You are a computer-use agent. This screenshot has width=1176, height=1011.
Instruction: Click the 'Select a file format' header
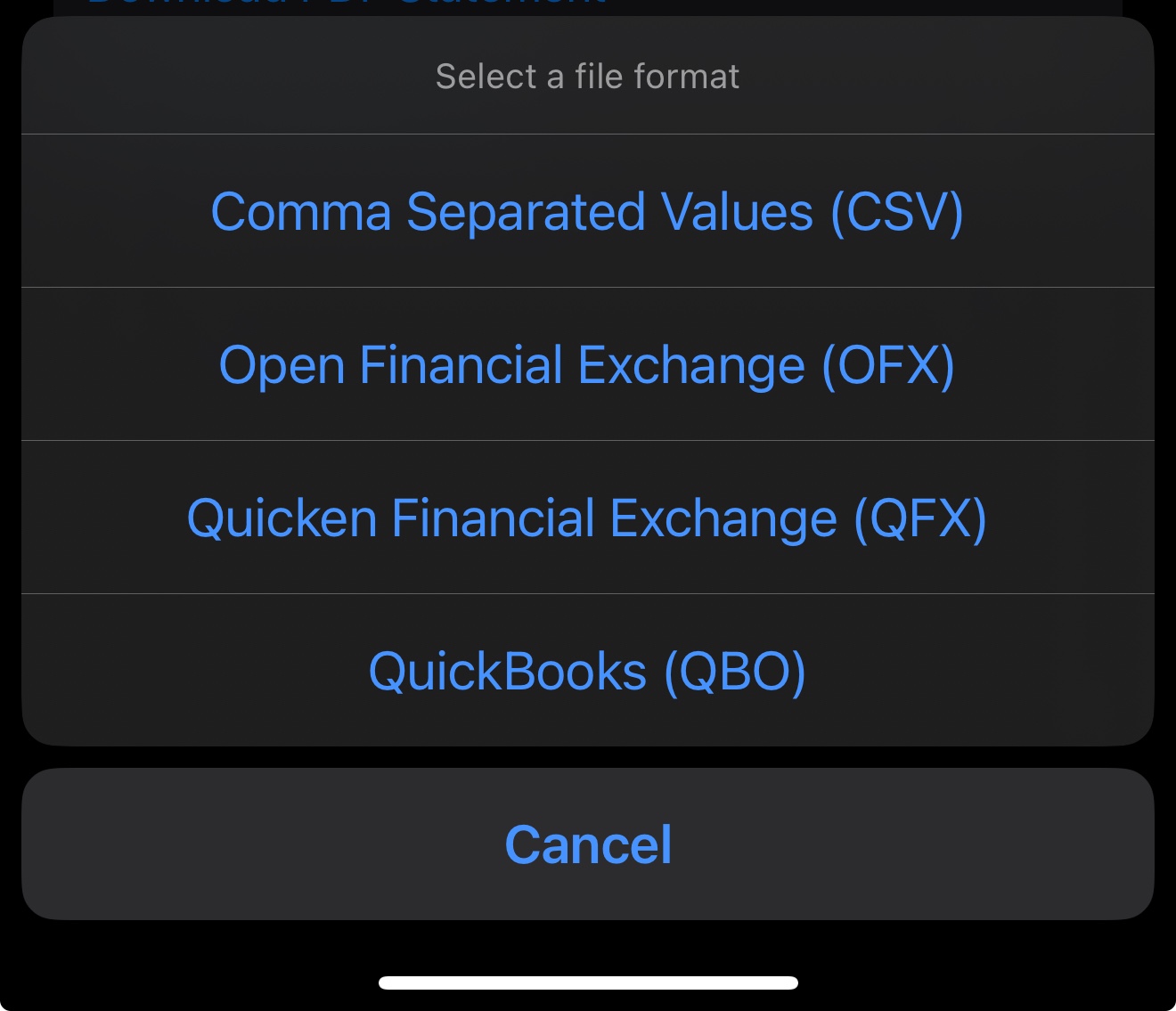click(x=587, y=77)
